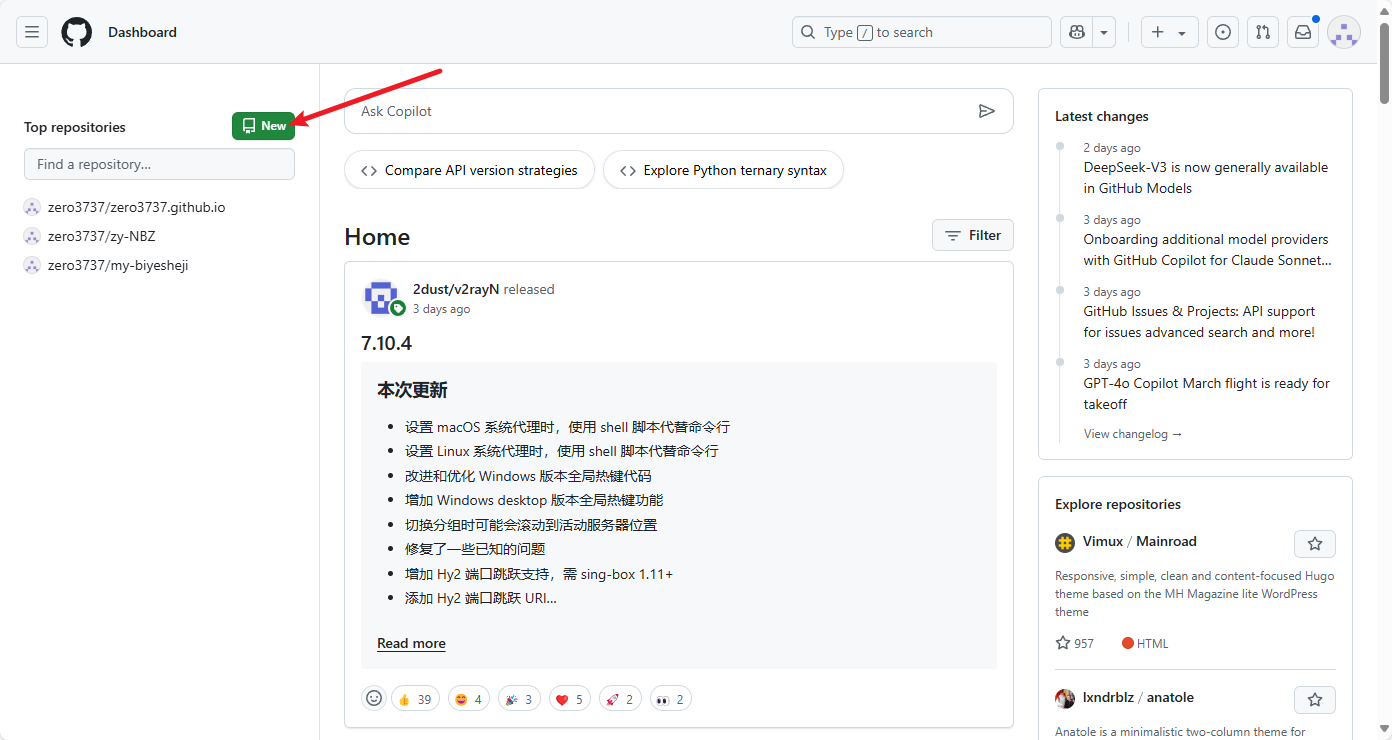This screenshot has height=740, width=1392.
Task: Star the Vimux / Mainroad repository
Action: point(1315,543)
